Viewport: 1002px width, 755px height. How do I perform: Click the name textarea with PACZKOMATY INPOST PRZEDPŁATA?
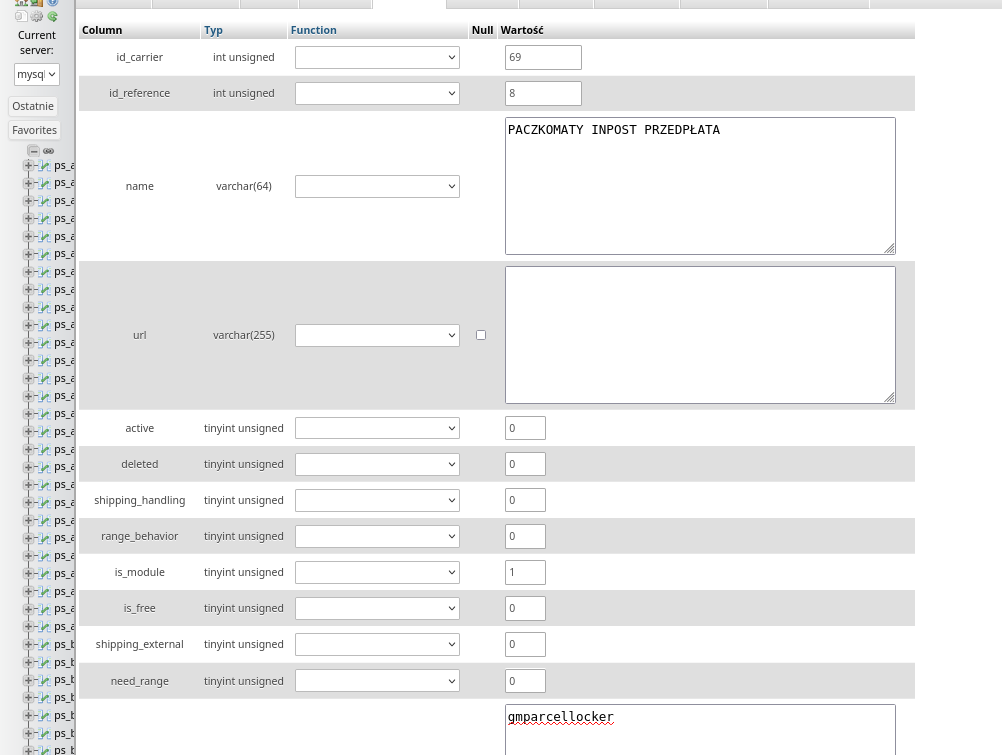700,186
